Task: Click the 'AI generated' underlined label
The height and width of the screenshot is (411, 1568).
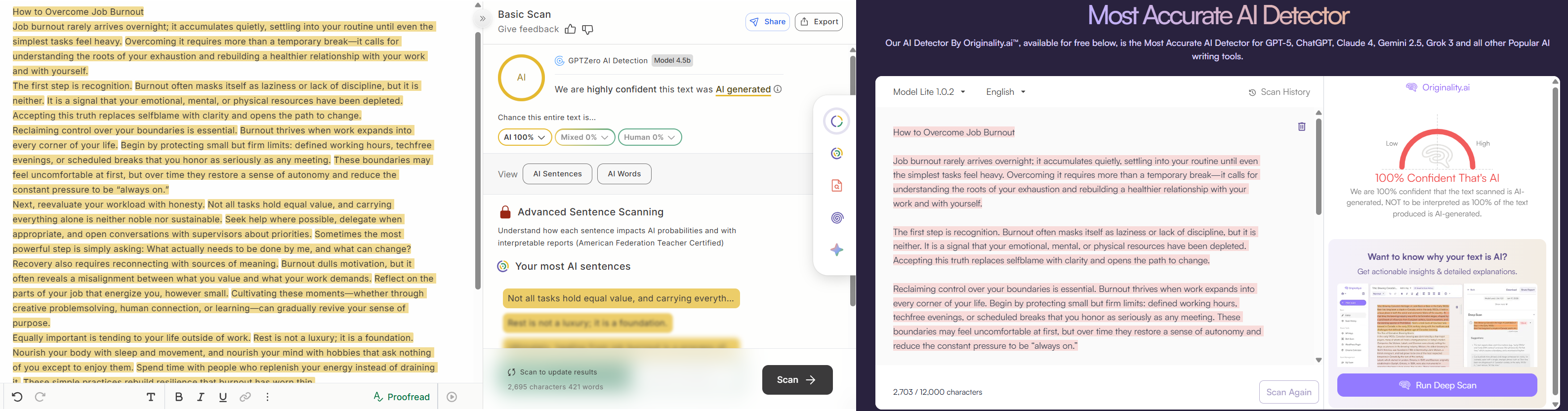Action: point(743,89)
